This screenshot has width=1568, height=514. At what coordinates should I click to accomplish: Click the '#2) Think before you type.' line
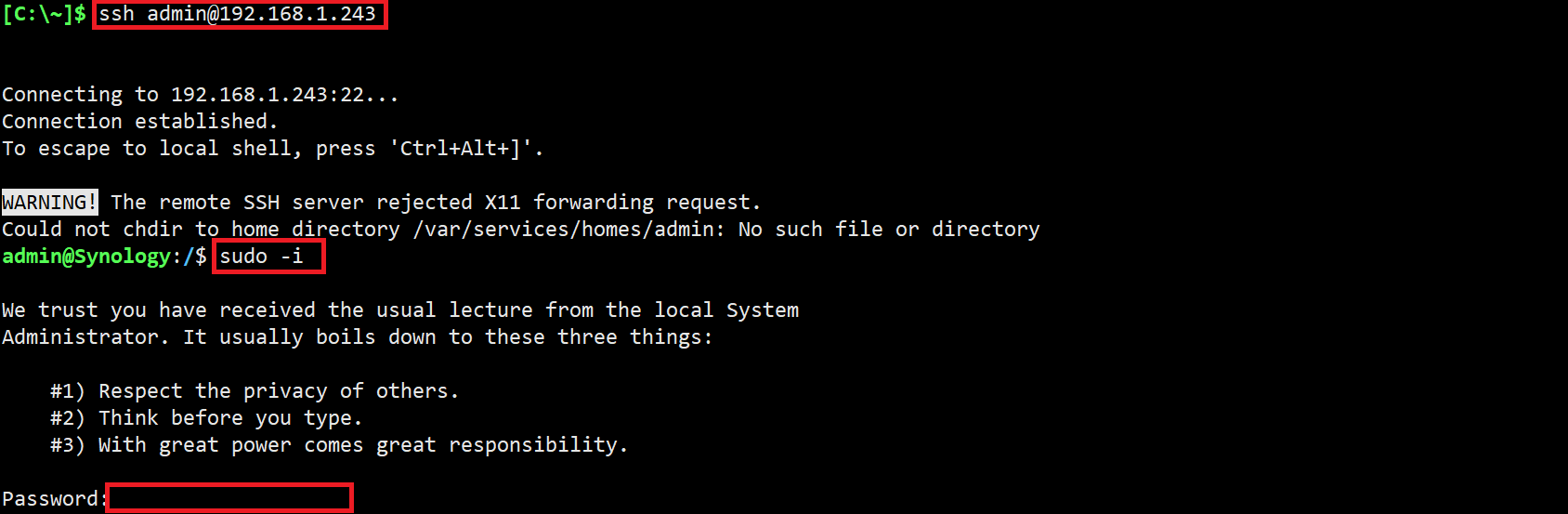click(206, 418)
